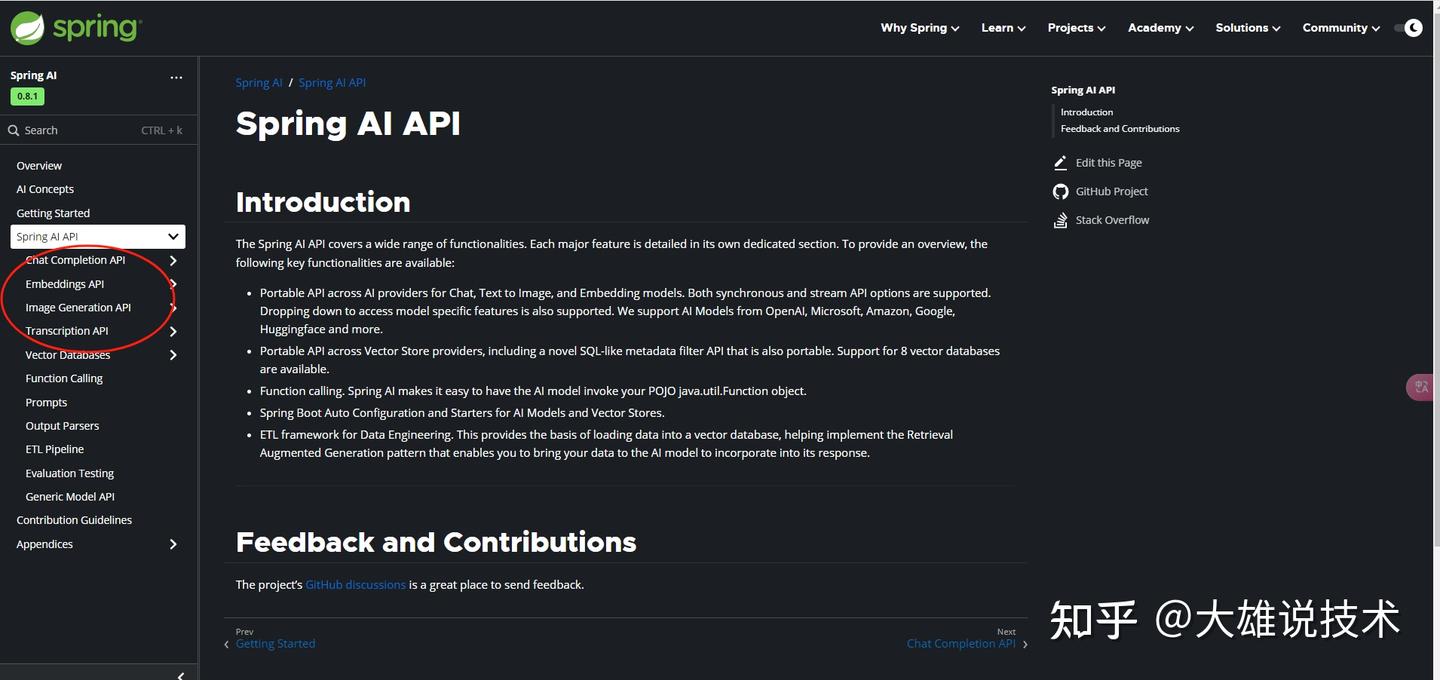This screenshot has height=680, width=1440.
Task: Click the GitHub Project octocat icon
Action: (x=1060, y=192)
